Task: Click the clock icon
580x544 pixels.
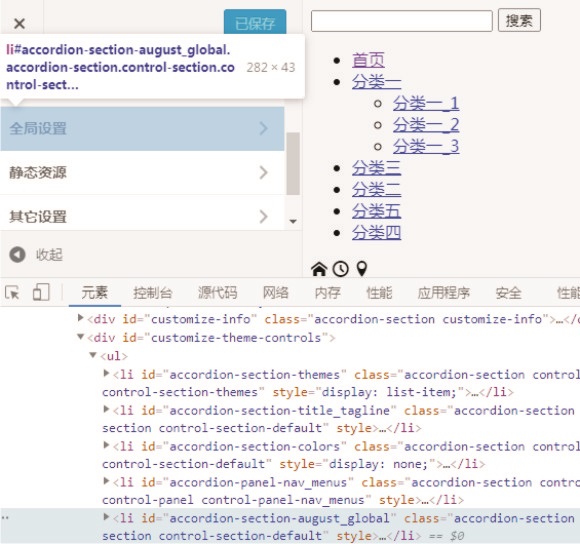Action: click(341, 269)
